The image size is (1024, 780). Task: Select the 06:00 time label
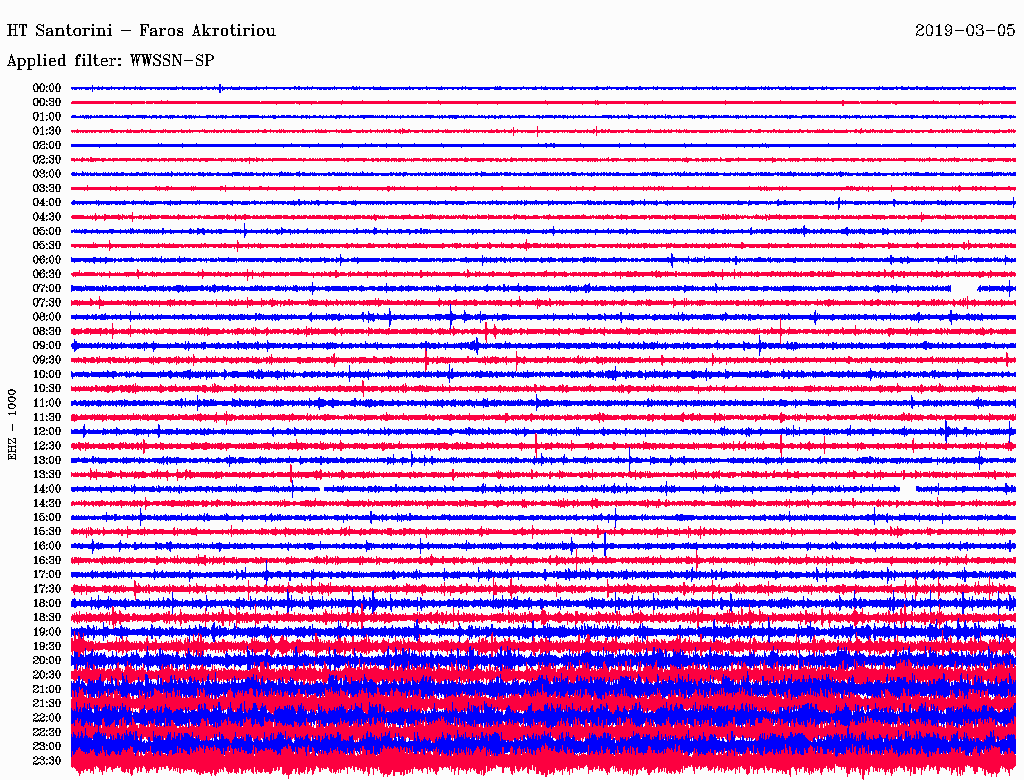pyautogui.click(x=47, y=260)
